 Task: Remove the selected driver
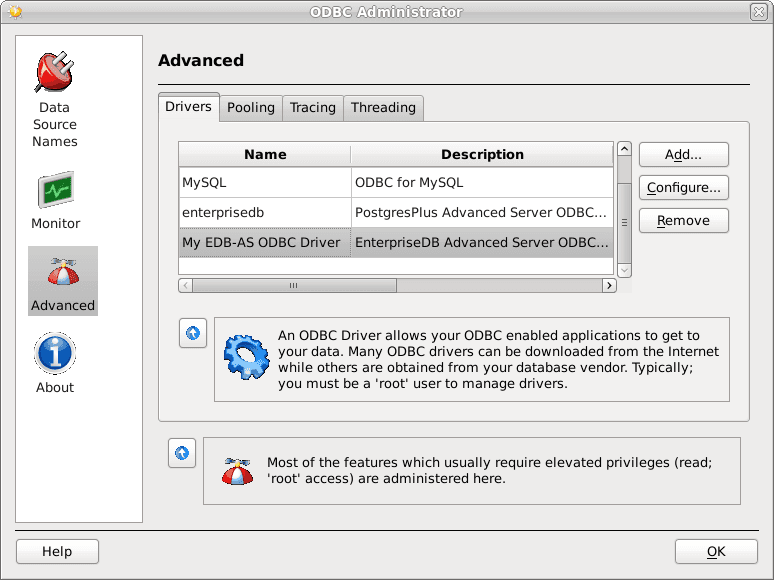tap(683, 221)
